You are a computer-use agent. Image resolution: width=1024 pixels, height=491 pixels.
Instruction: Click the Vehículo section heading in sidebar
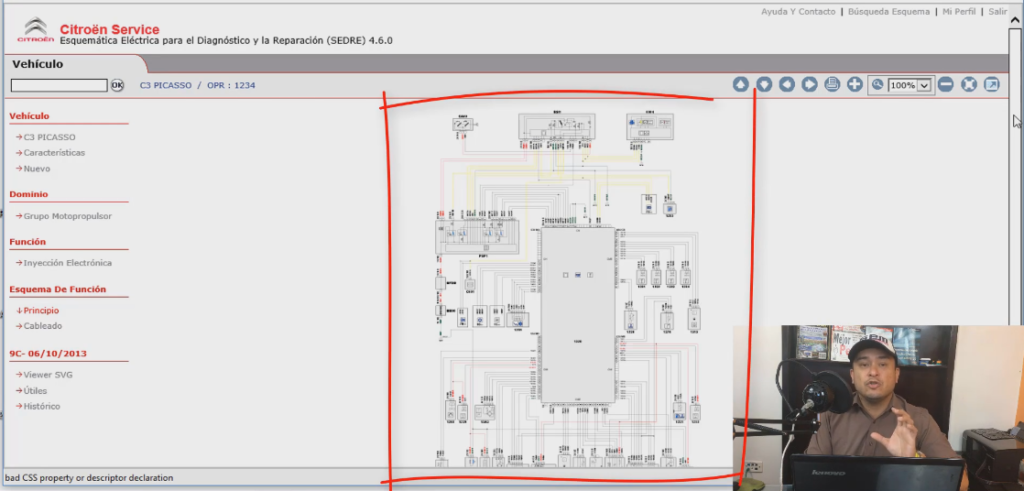(x=29, y=116)
